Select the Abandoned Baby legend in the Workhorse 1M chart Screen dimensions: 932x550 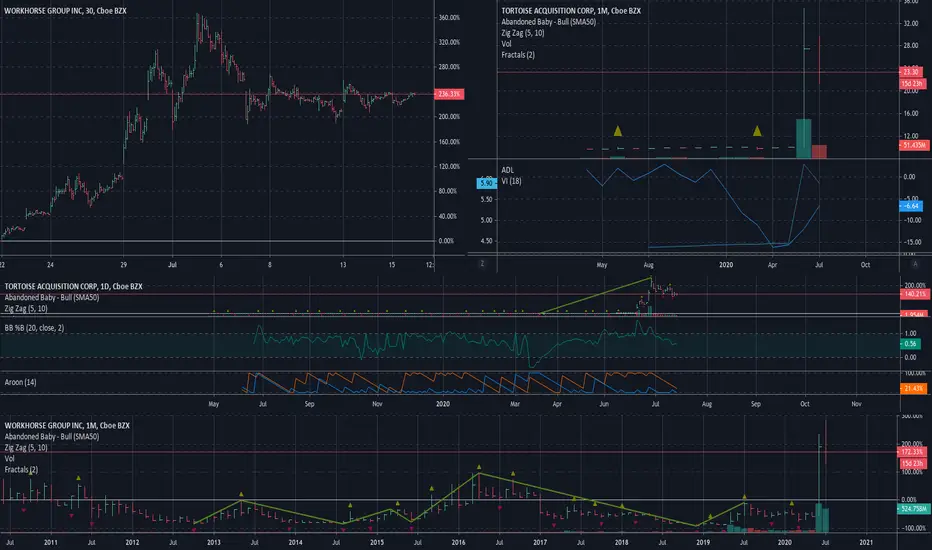51,436
